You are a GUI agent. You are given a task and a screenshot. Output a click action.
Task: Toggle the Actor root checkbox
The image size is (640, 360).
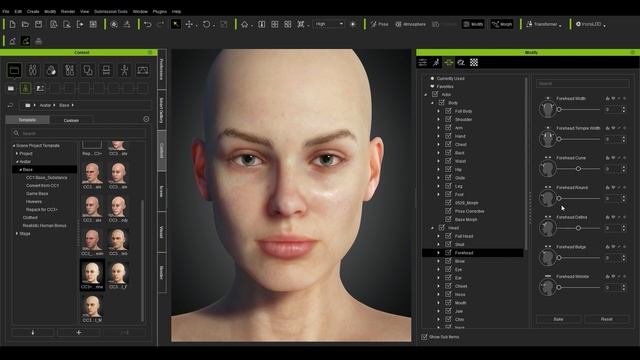[435, 94]
